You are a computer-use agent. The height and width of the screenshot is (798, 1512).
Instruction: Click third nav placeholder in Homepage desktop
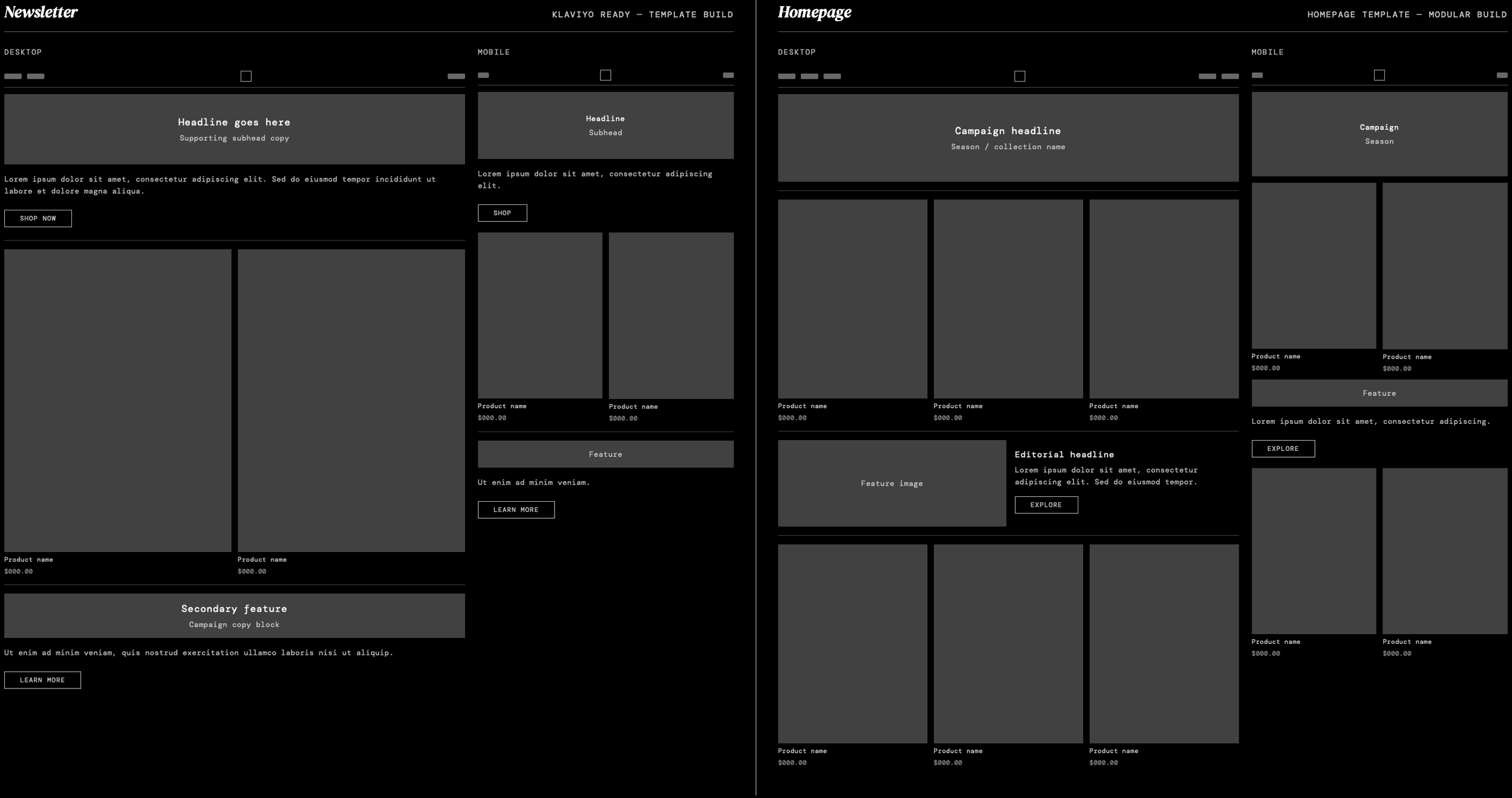[x=832, y=76]
